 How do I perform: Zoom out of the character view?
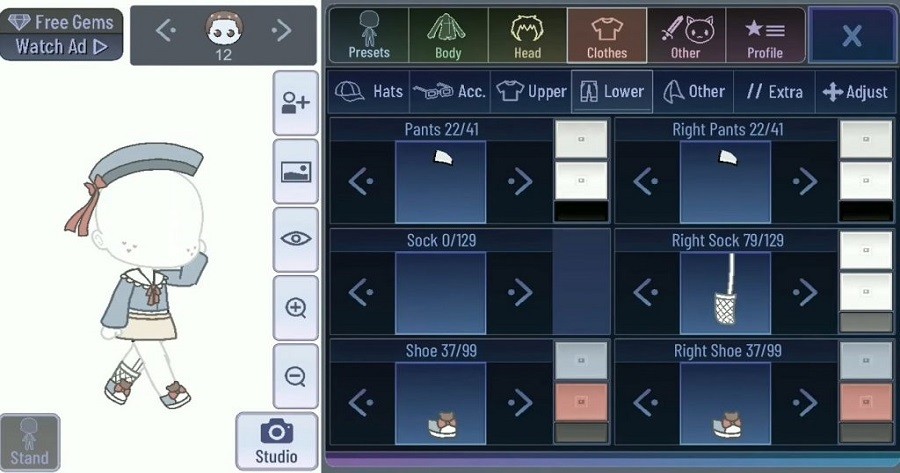[x=295, y=376]
